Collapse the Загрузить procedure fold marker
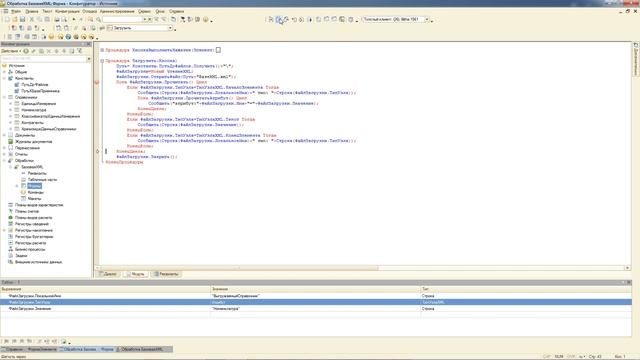The image size is (640, 360). click(x=102, y=60)
